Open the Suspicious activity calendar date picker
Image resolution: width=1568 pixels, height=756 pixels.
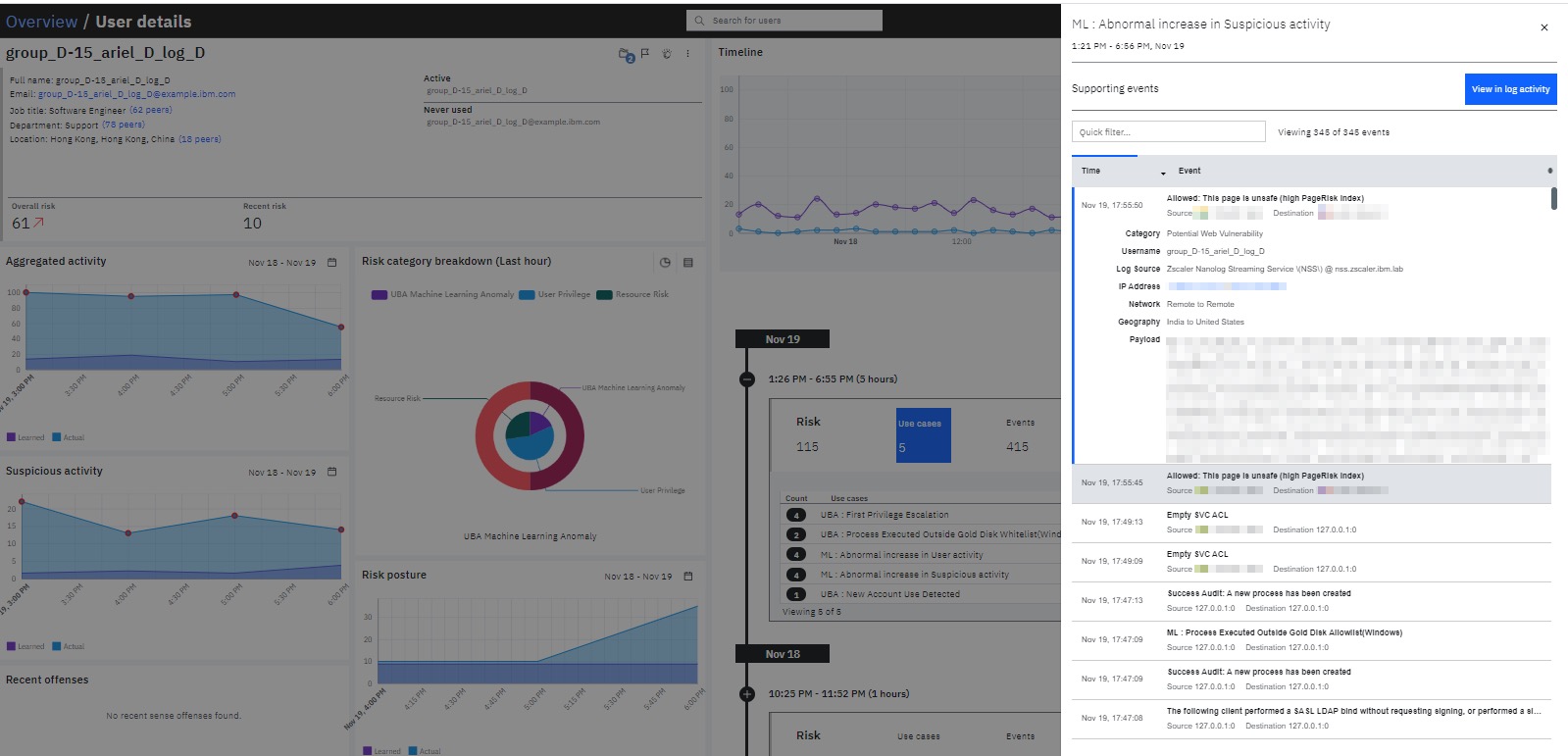pos(331,472)
